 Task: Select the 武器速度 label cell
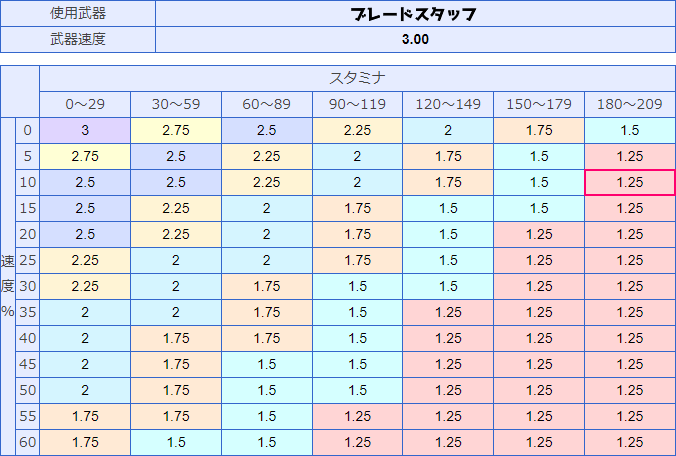78,40
